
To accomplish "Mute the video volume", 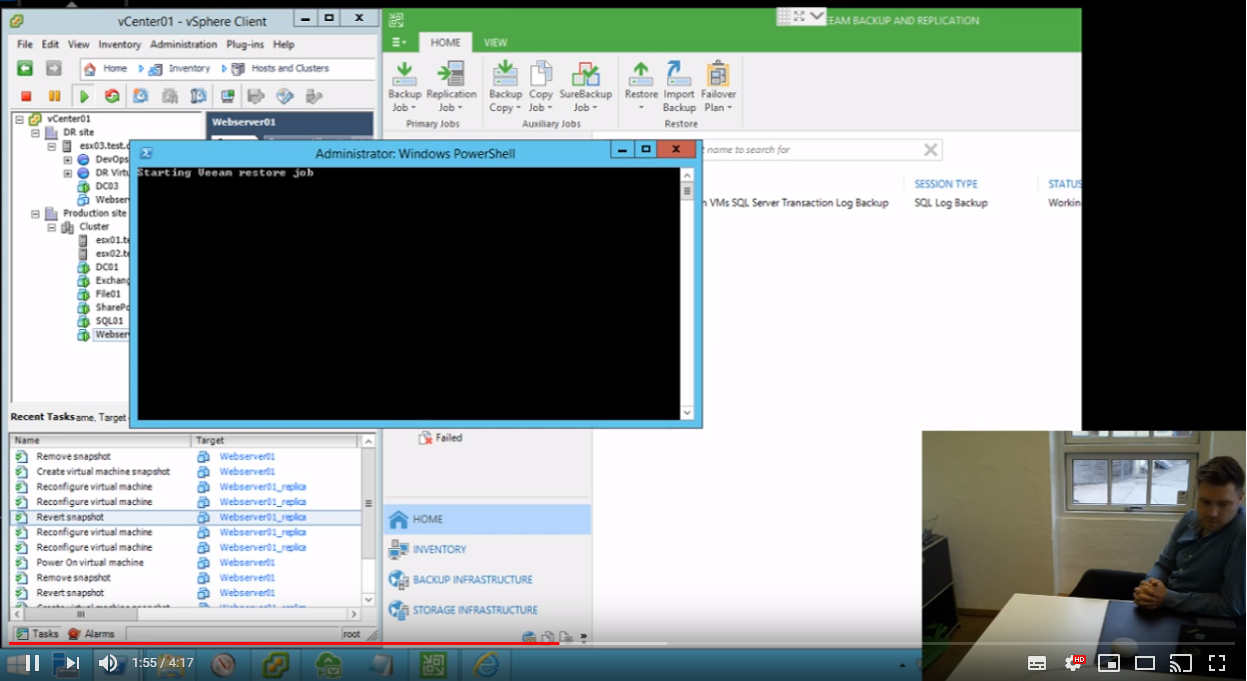I will [107, 662].
